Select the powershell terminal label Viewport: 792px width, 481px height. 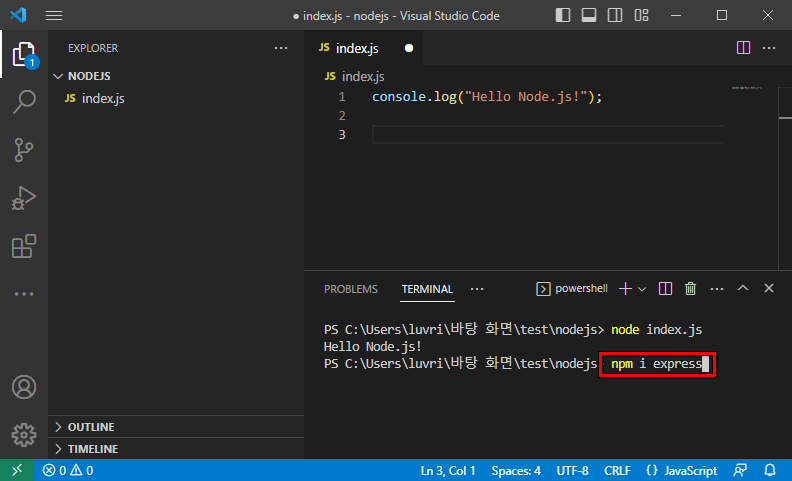coord(572,288)
